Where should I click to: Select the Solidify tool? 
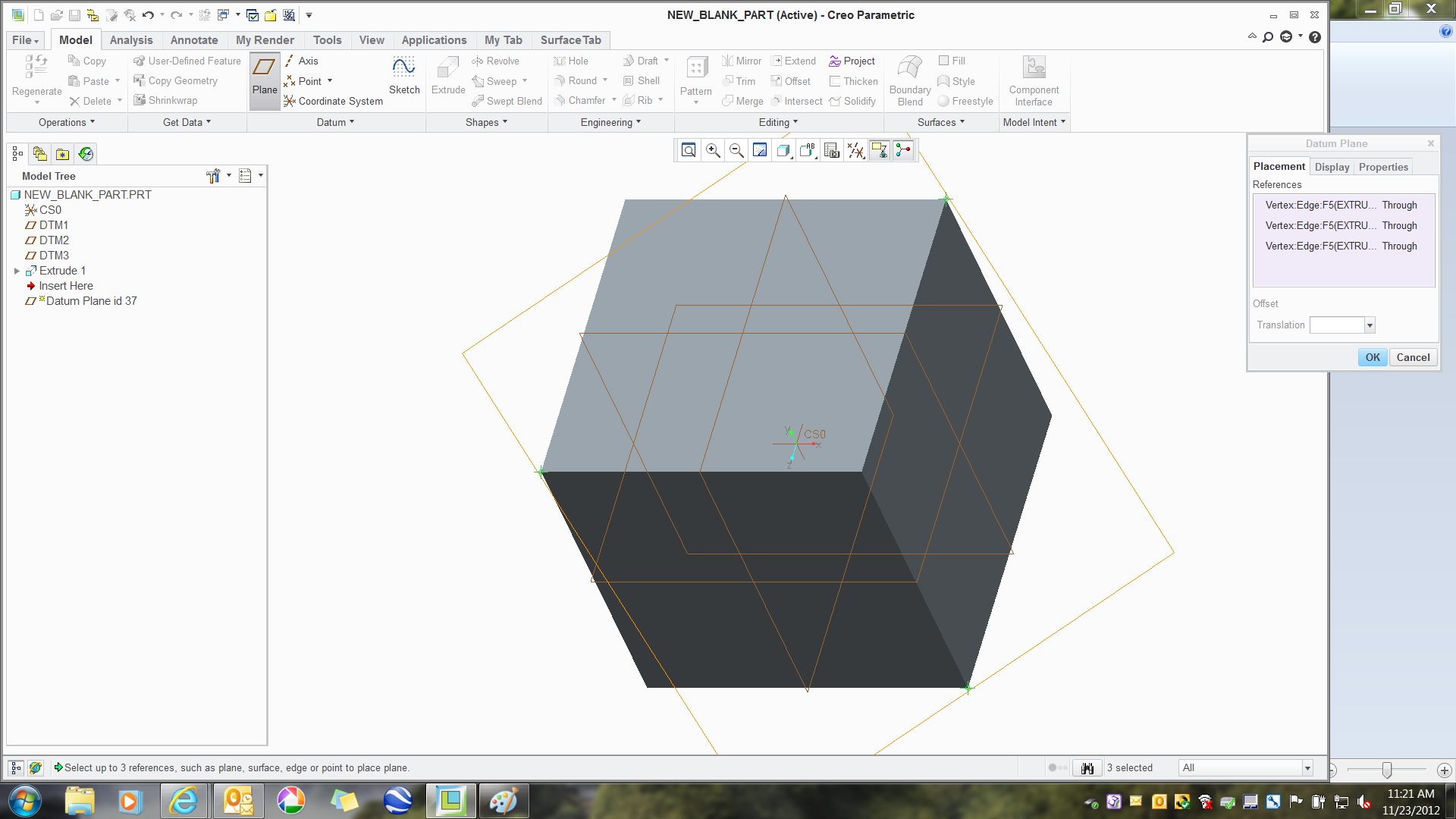[x=852, y=101]
